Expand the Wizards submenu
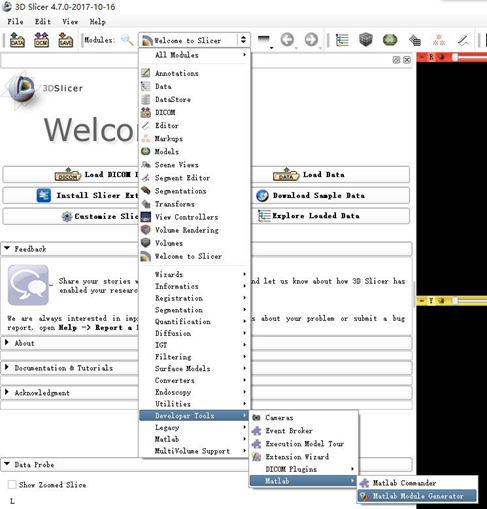Screen dimensions: 487x509 (x=194, y=274)
